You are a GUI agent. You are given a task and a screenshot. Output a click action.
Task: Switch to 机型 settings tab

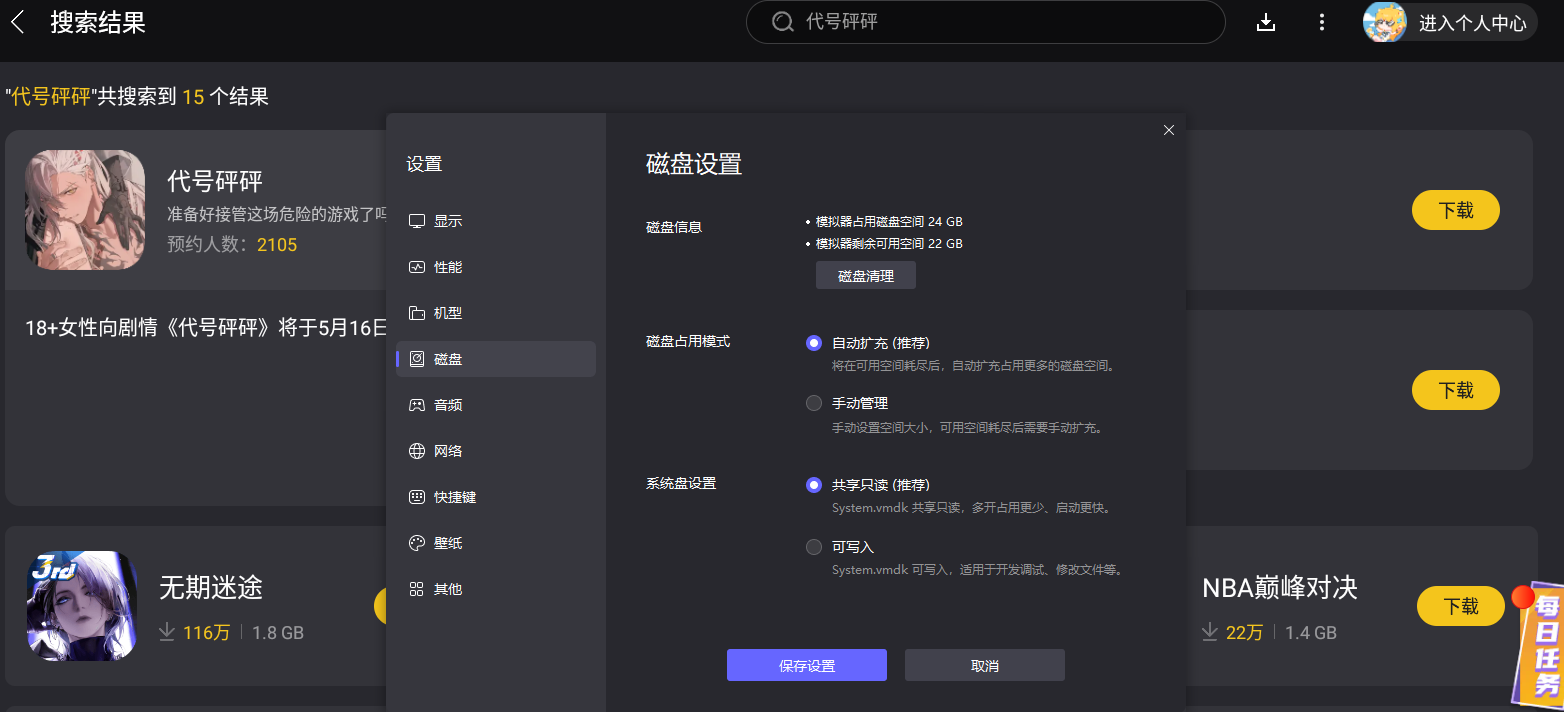(x=496, y=313)
